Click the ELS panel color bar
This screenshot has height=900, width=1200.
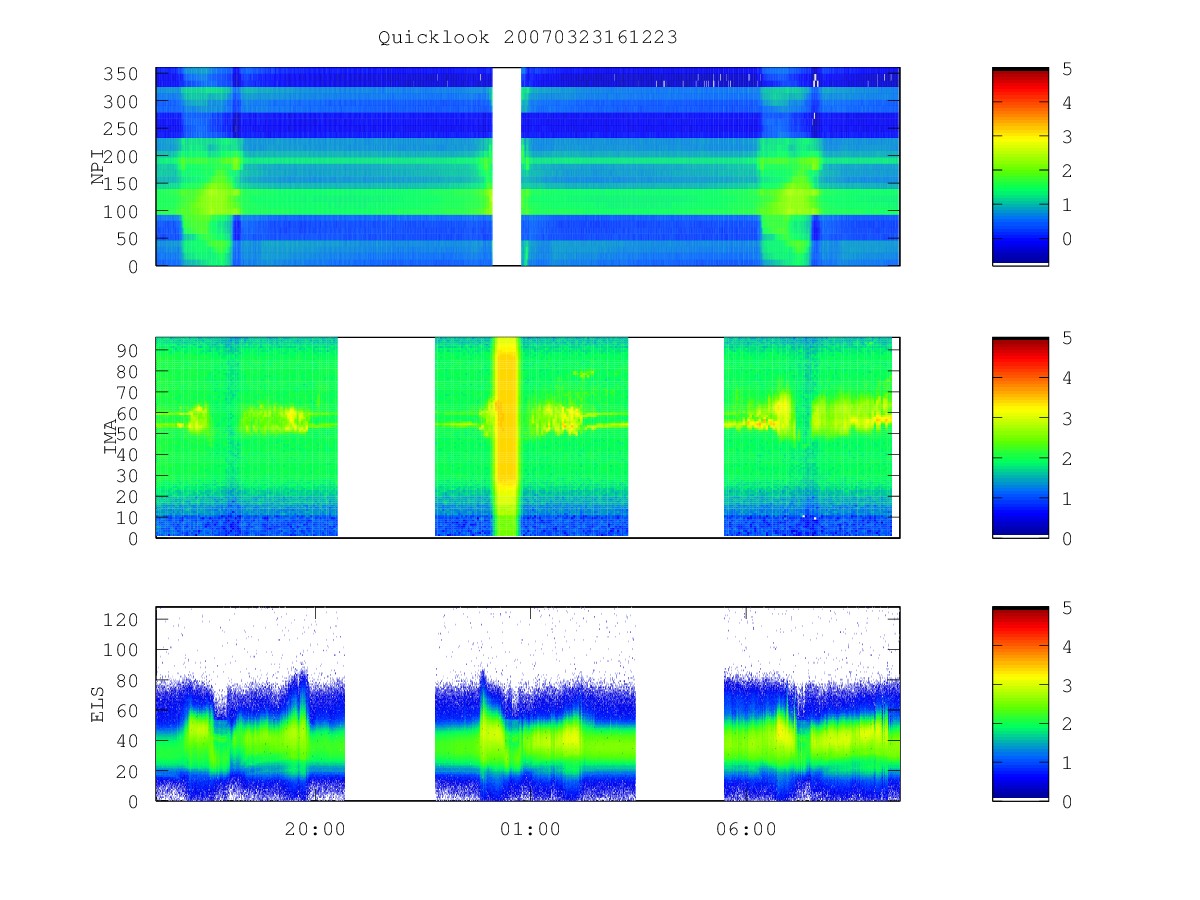pos(1020,703)
